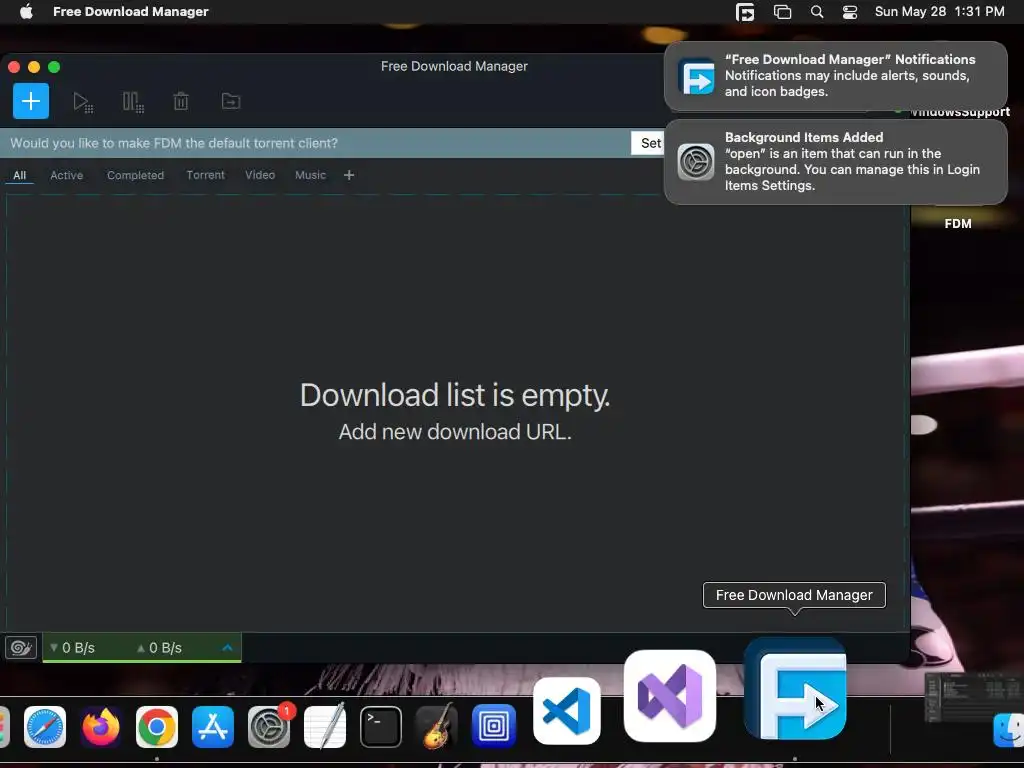Open Visual Studio Code from the Dock
The image size is (1024, 768).
pyautogui.click(x=566, y=711)
